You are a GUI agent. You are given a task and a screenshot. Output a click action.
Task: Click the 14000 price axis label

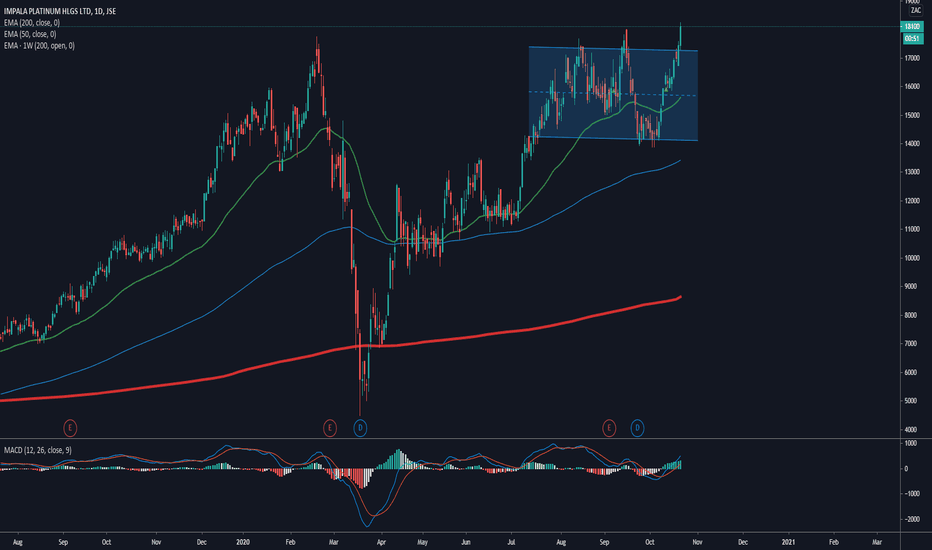(912, 144)
